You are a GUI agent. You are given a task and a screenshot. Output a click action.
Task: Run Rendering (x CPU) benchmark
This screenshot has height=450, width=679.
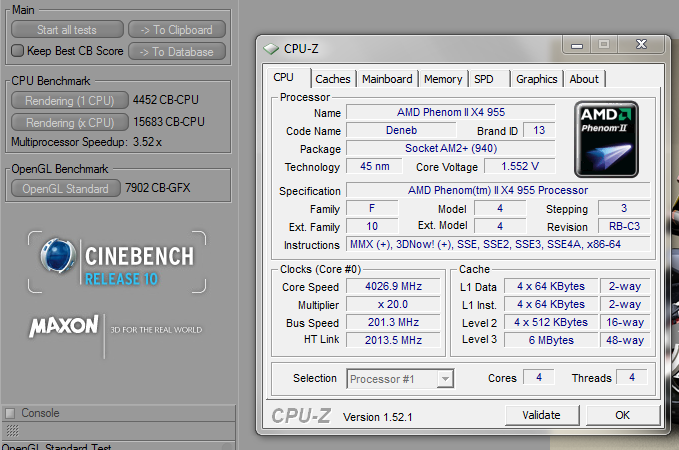(70, 122)
